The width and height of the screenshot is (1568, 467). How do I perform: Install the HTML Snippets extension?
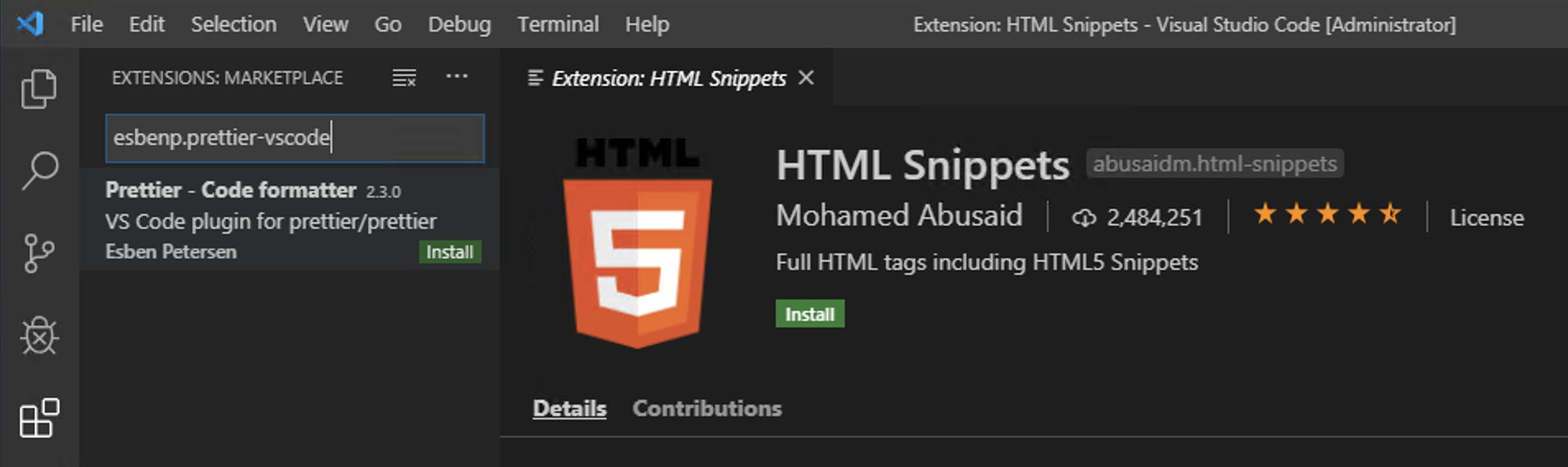click(809, 314)
